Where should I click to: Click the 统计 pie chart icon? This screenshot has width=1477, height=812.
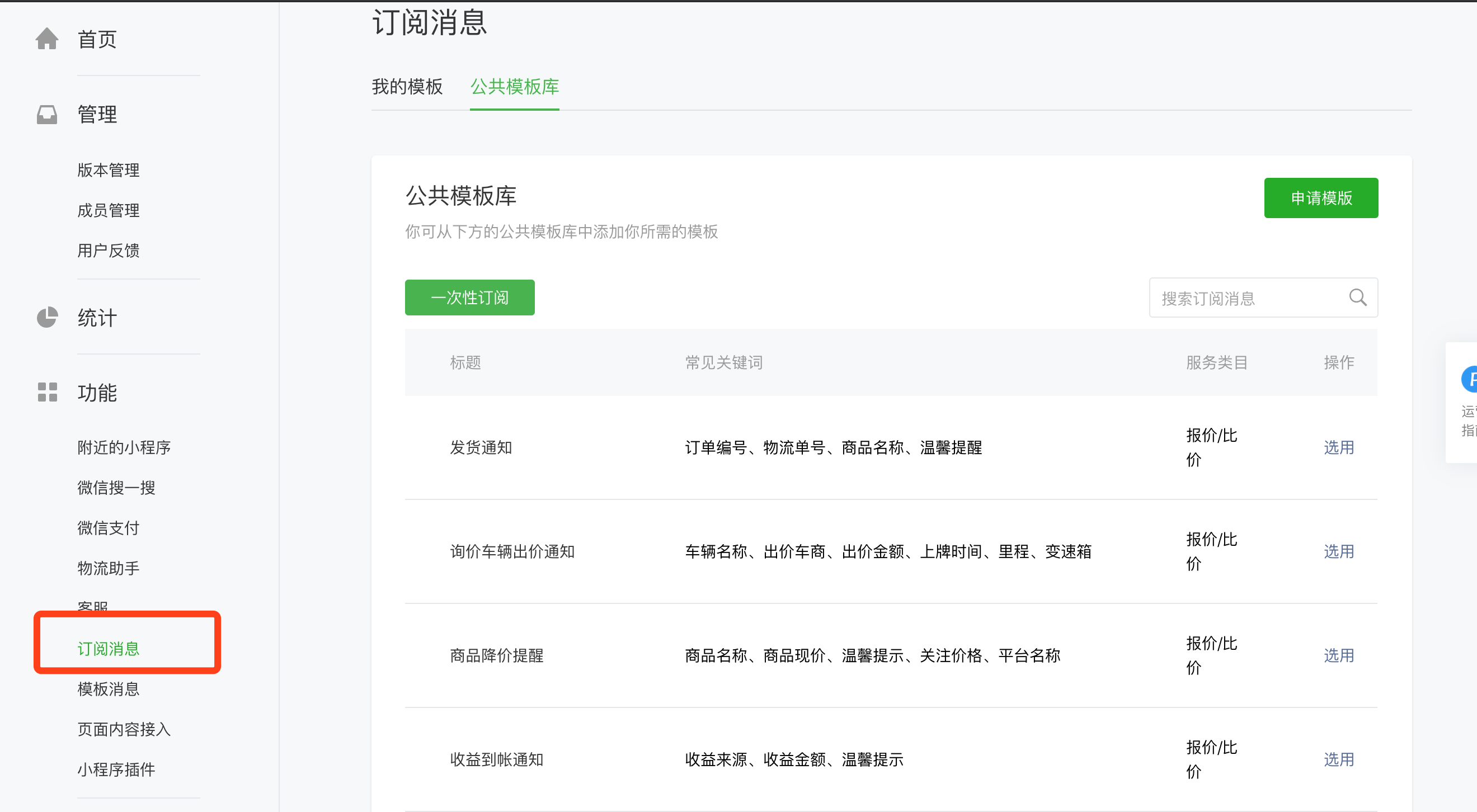tap(47, 318)
